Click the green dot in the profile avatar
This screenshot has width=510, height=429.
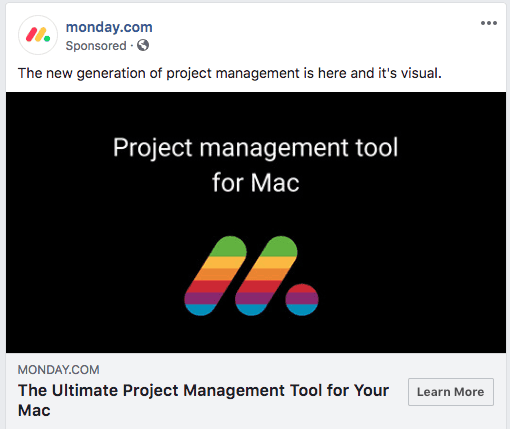click(47, 39)
